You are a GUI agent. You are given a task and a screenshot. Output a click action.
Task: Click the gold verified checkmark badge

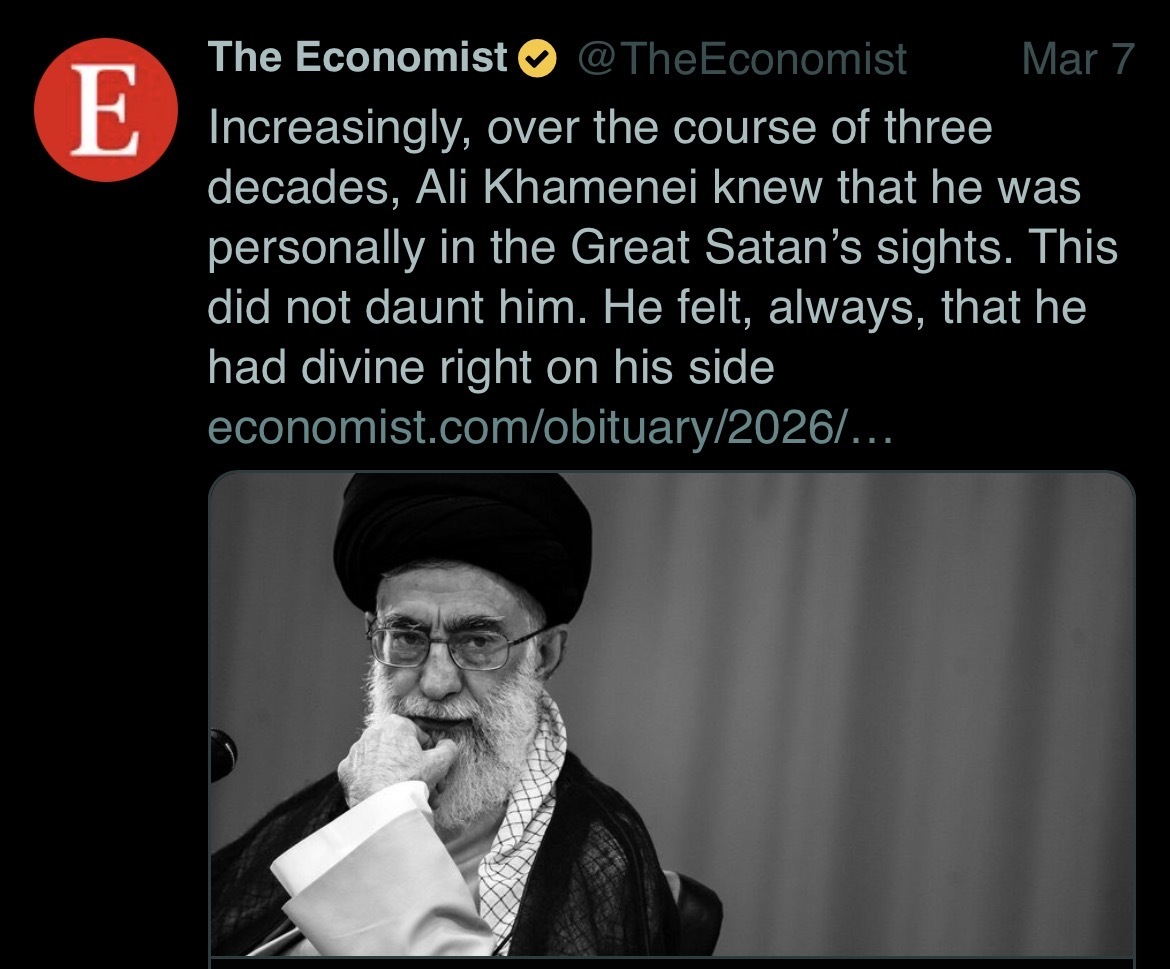point(539,61)
